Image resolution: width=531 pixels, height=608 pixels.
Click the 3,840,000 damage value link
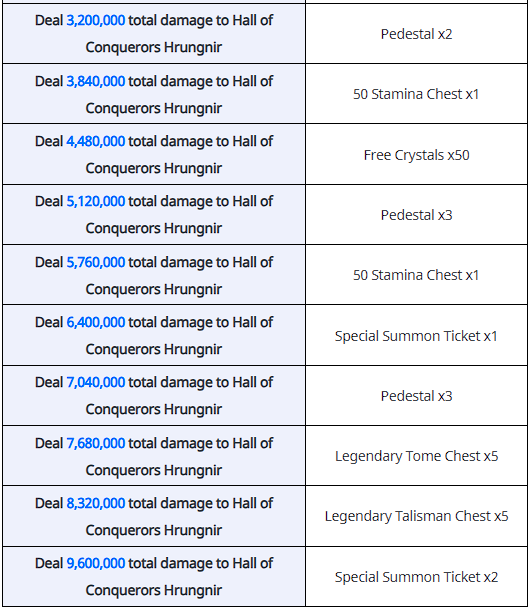click(x=95, y=81)
